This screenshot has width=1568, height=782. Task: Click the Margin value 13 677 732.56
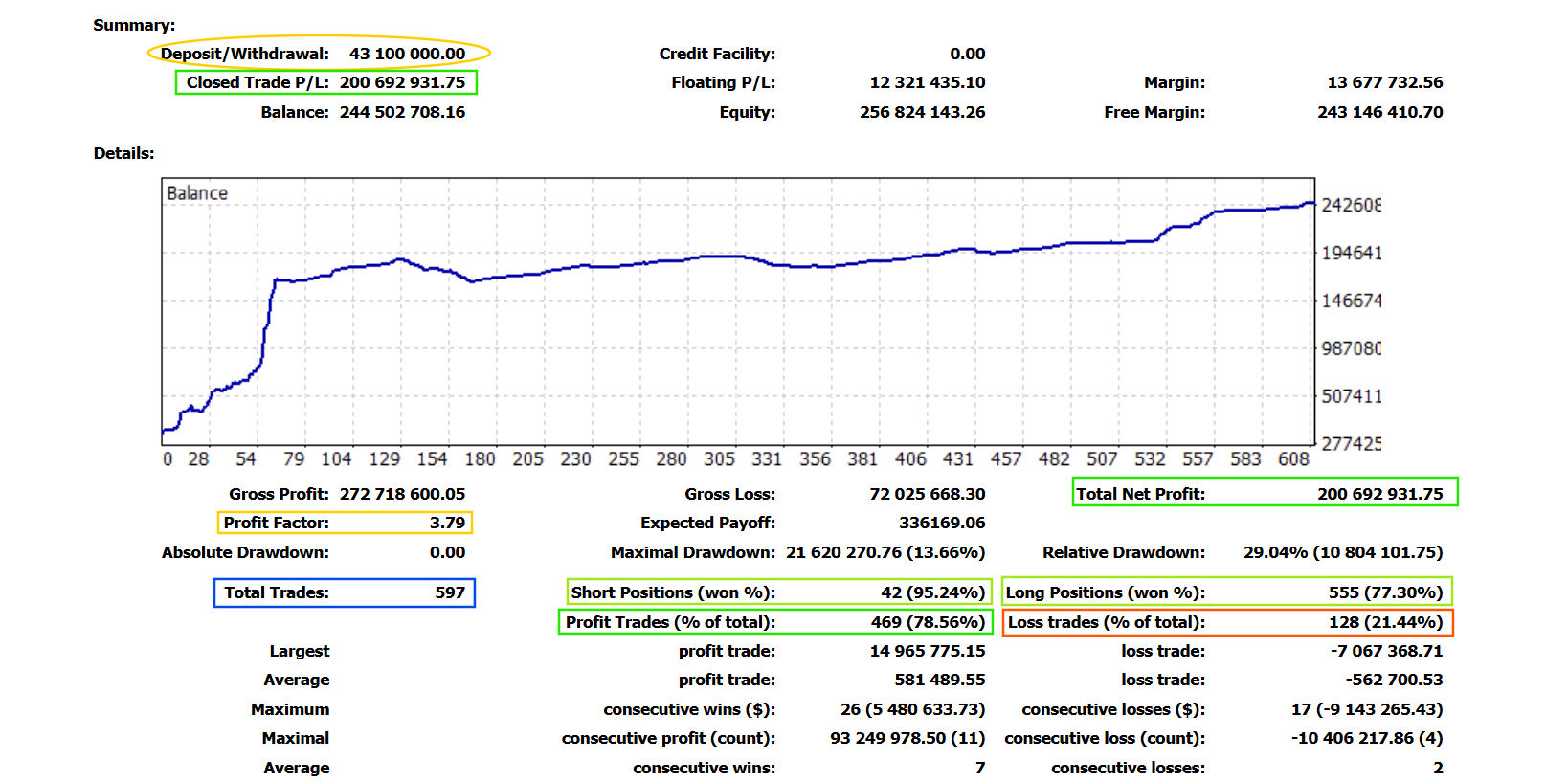[1384, 82]
